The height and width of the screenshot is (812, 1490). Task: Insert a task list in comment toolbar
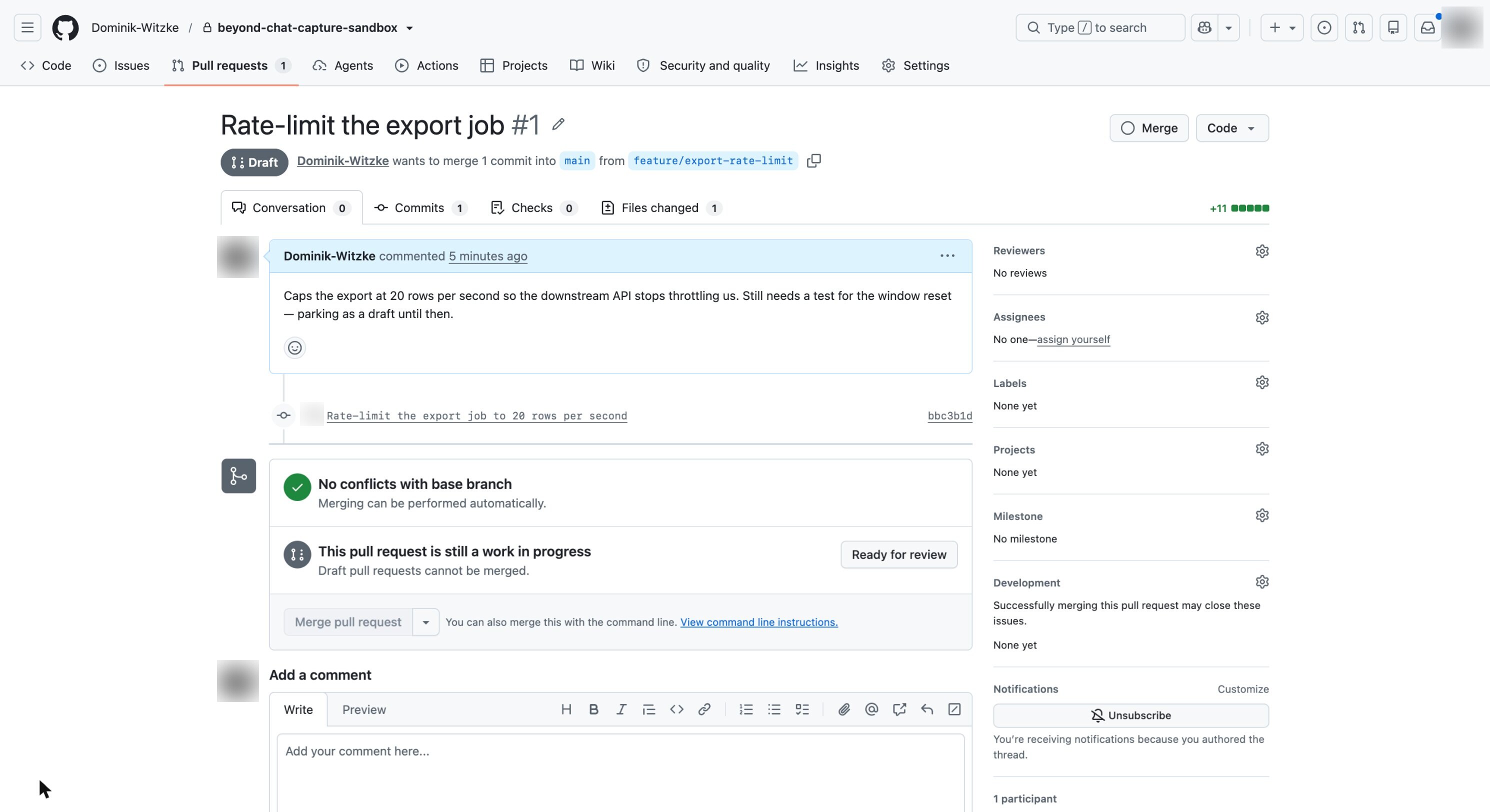(802, 709)
